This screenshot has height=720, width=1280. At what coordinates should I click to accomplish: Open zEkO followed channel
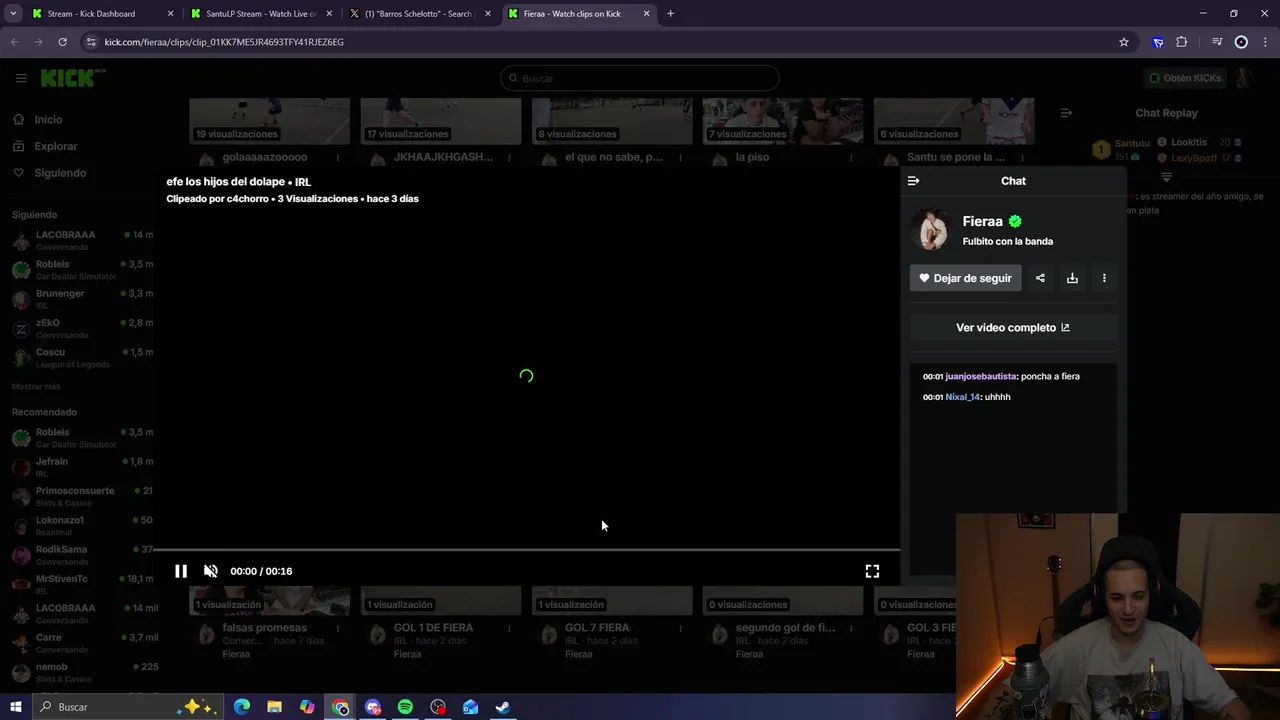pos(82,329)
